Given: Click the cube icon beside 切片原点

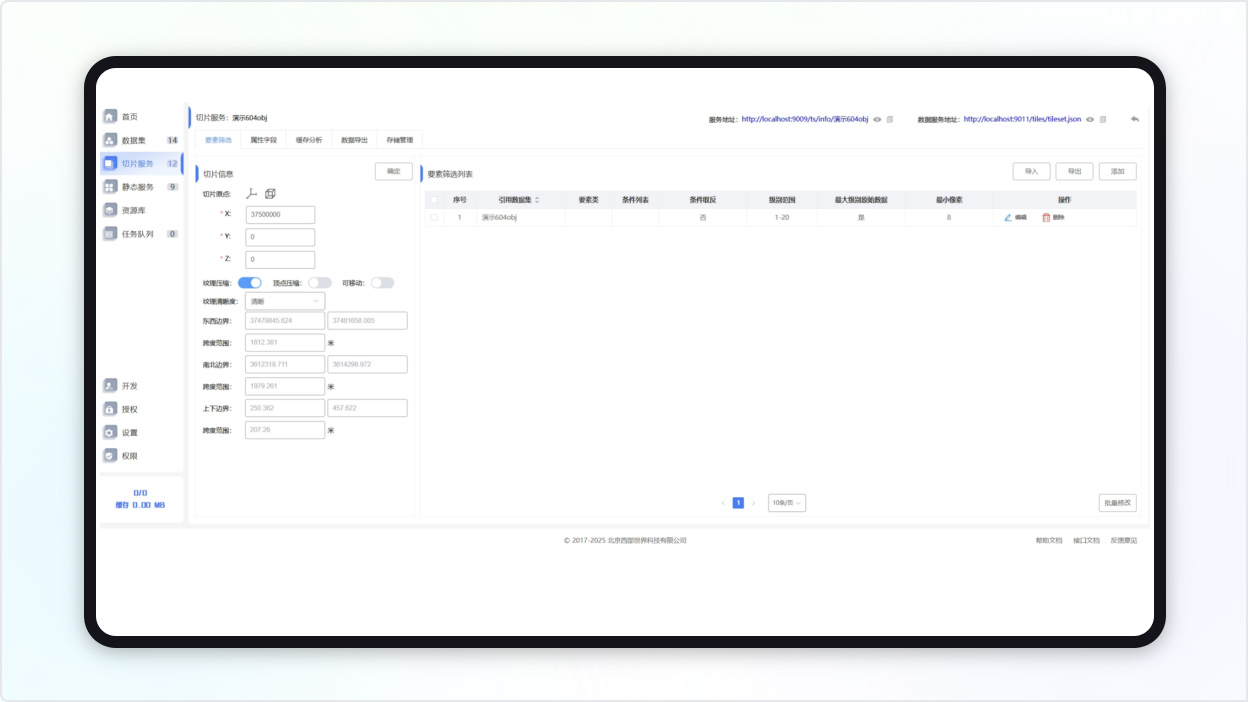Looking at the screenshot, I should [x=270, y=194].
